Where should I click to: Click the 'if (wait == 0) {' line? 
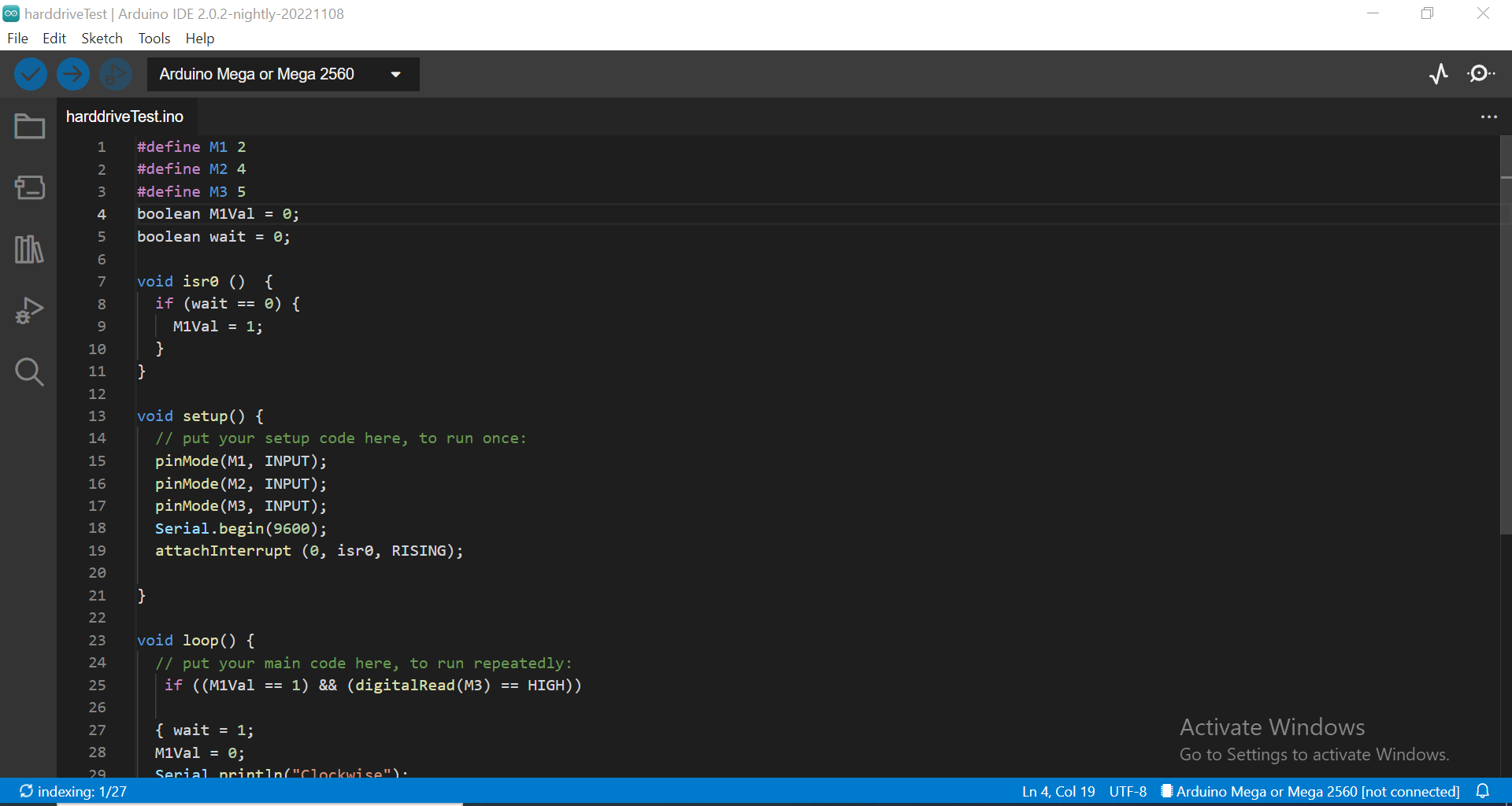coord(228,303)
